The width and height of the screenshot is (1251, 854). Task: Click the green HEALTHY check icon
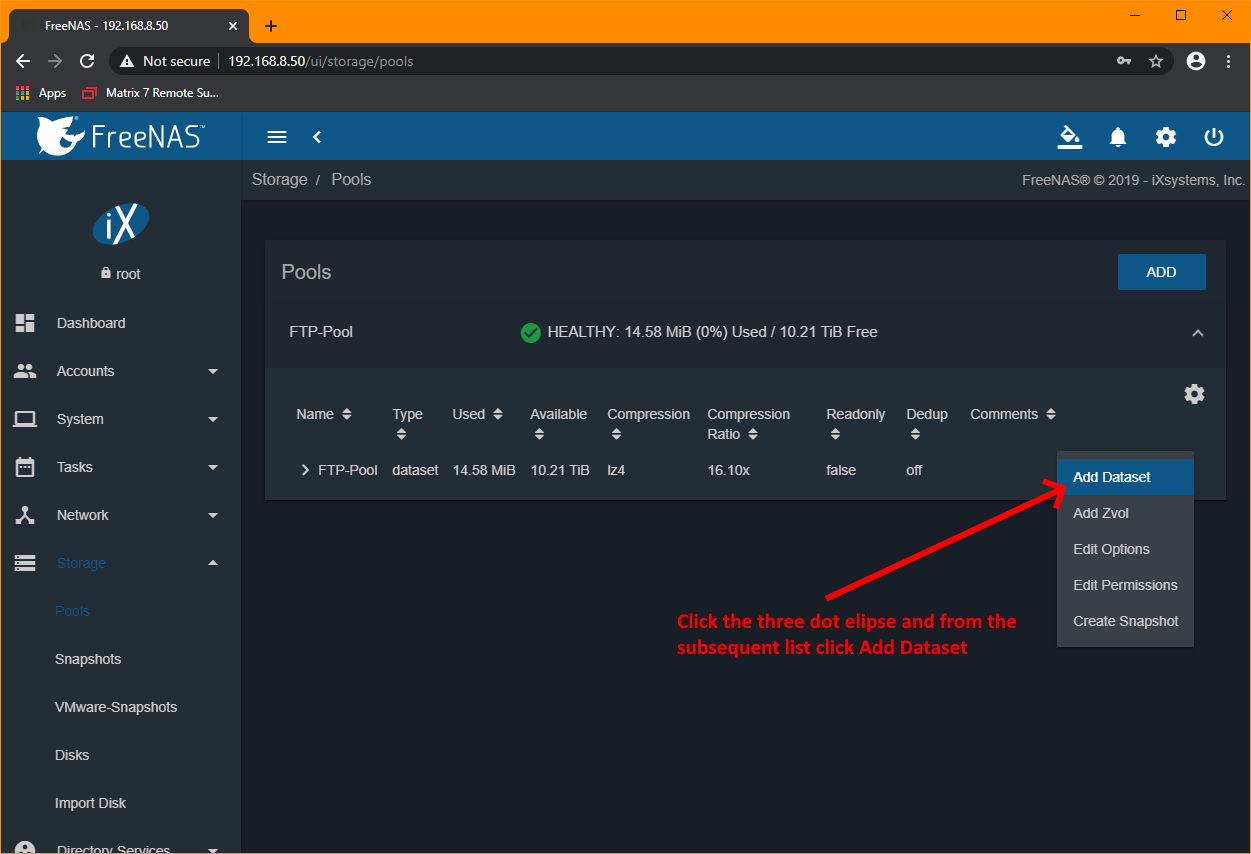(531, 332)
